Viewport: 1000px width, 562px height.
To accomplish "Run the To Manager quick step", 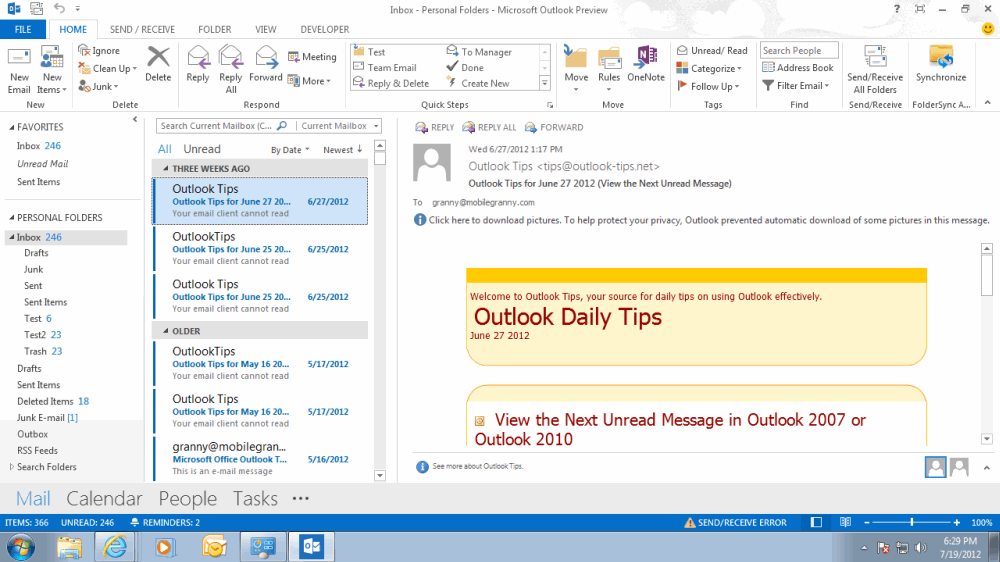I will (x=479, y=52).
